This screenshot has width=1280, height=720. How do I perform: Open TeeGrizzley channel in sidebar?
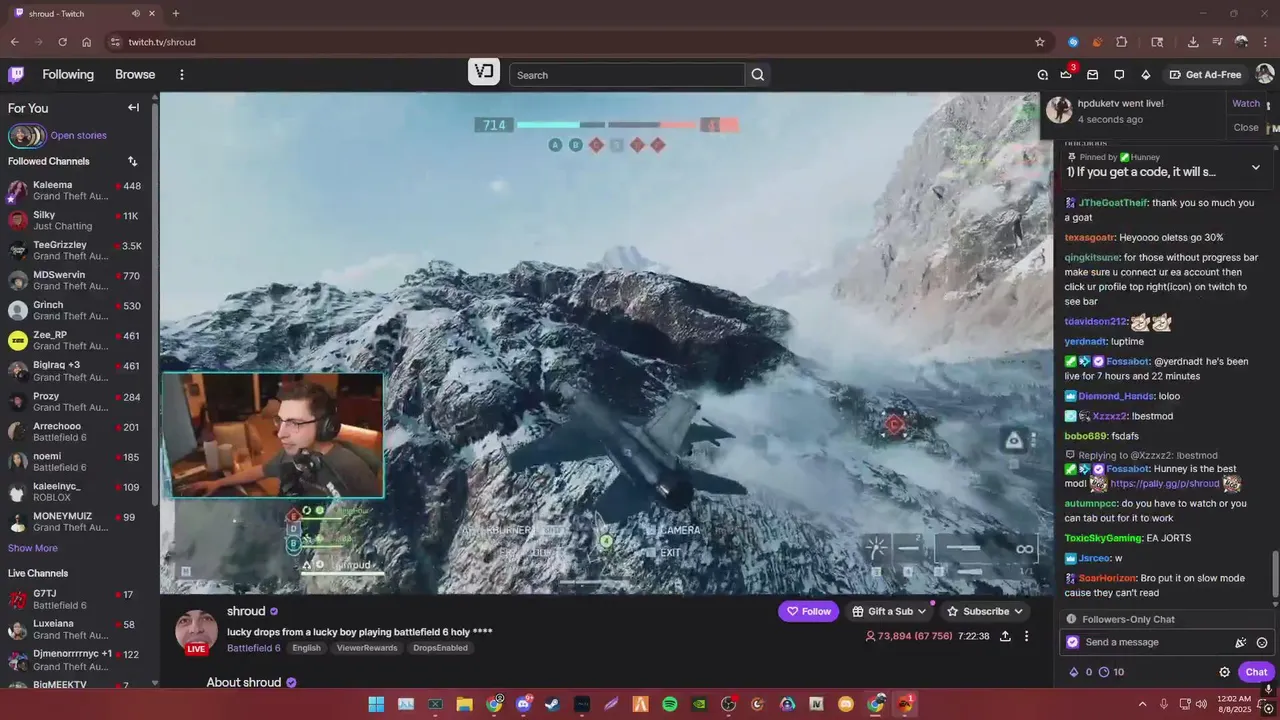(75, 250)
